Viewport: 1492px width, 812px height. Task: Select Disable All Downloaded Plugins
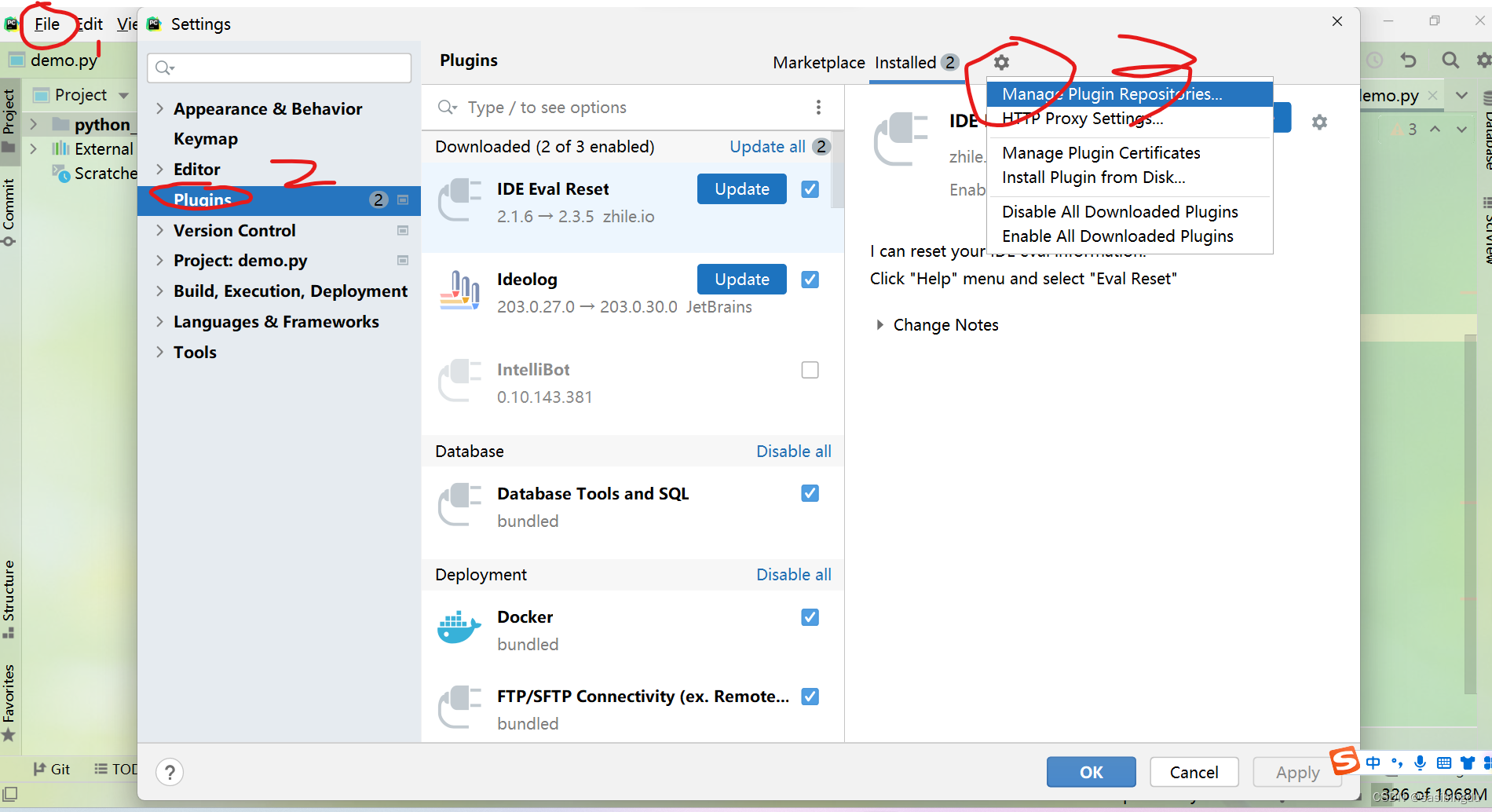coord(1129,211)
